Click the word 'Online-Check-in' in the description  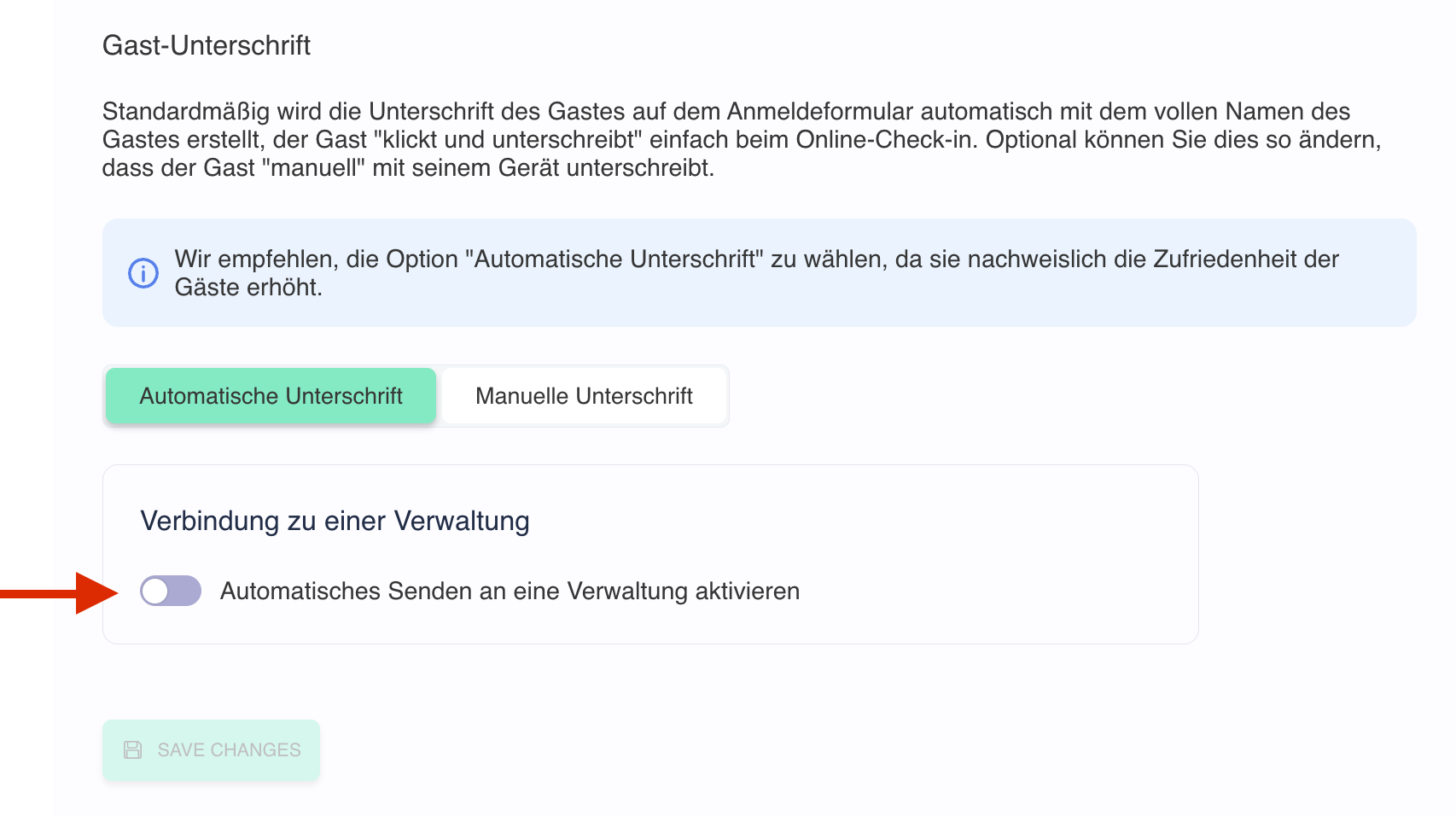pyautogui.click(x=886, y=140)
